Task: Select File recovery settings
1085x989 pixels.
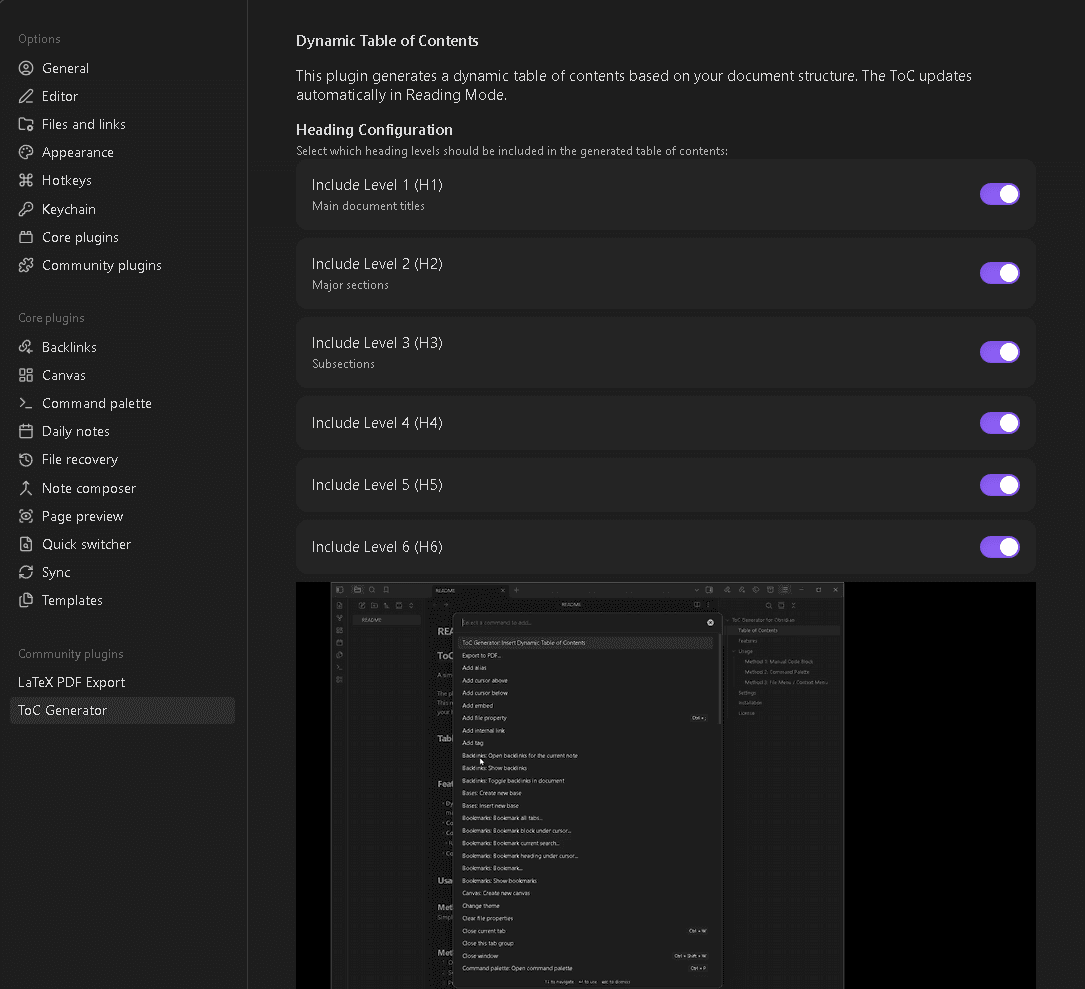Action: (122, 459)
